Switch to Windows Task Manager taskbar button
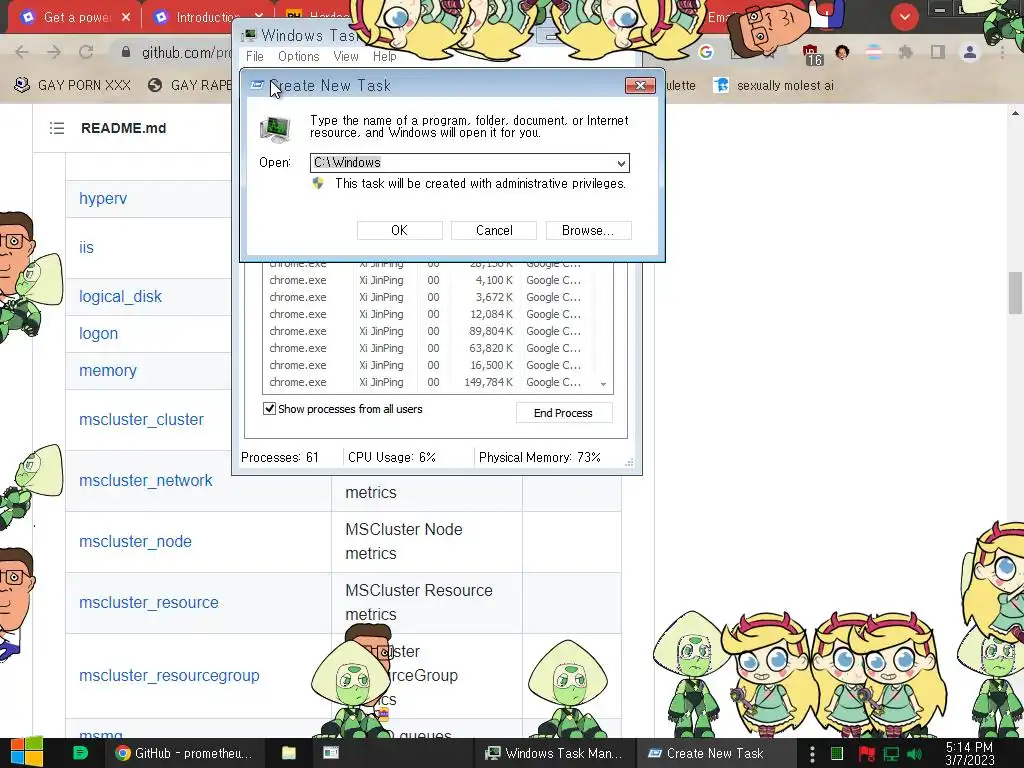Viewport: 1024px width, 768px height. pyautogui.click(x=554, y=753)
